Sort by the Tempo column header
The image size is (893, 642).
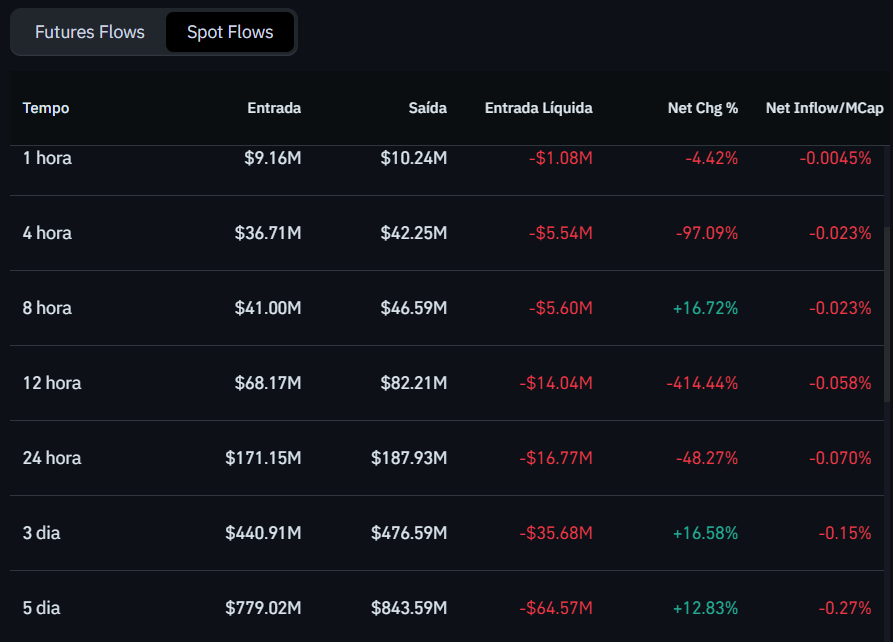(x=45, y=108)
